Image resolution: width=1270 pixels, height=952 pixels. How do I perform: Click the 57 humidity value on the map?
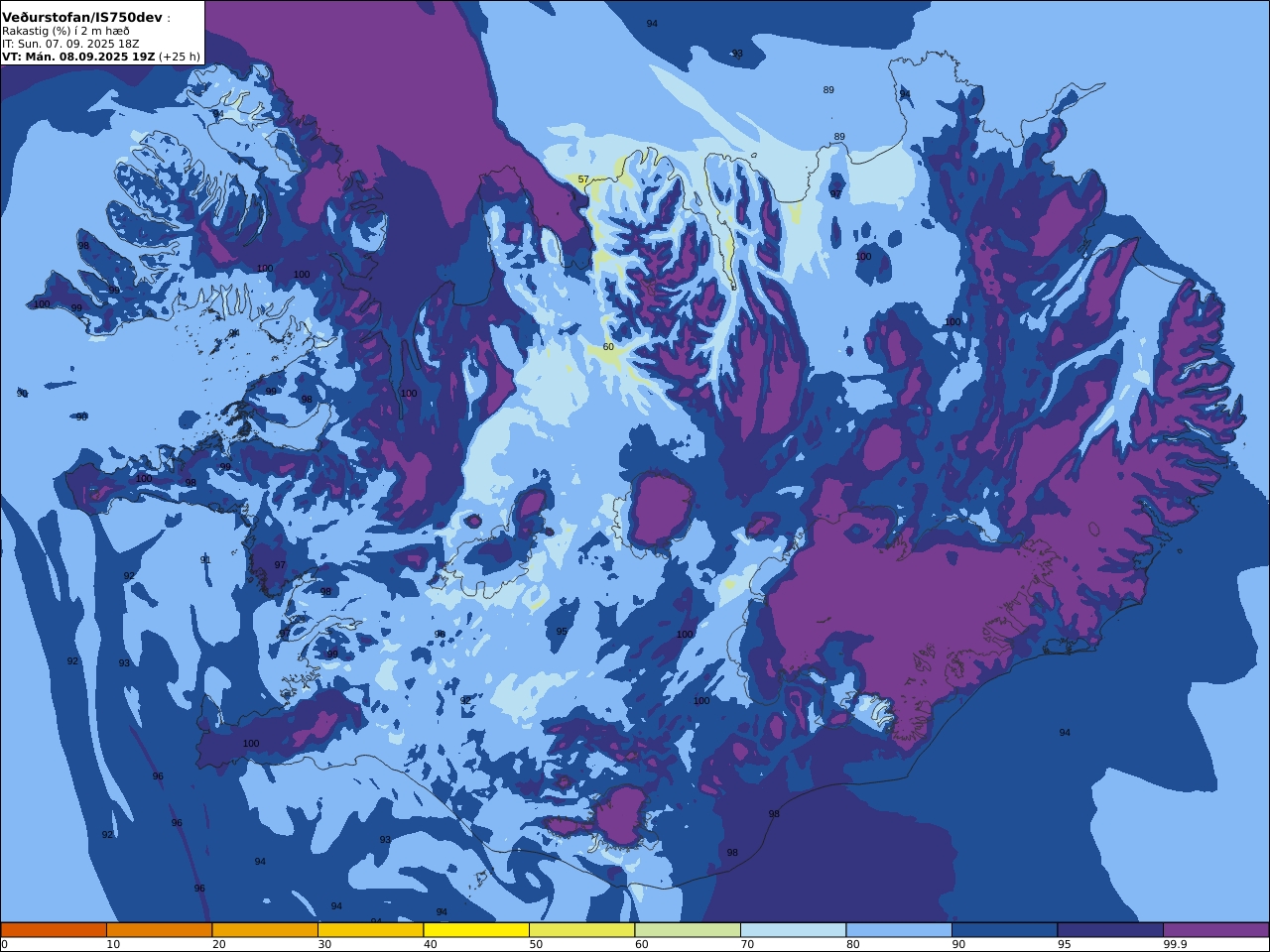pos(583,179)
